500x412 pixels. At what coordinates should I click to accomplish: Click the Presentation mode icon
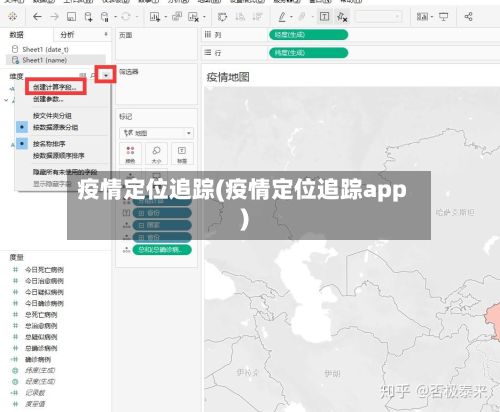(x=444, y=16)
